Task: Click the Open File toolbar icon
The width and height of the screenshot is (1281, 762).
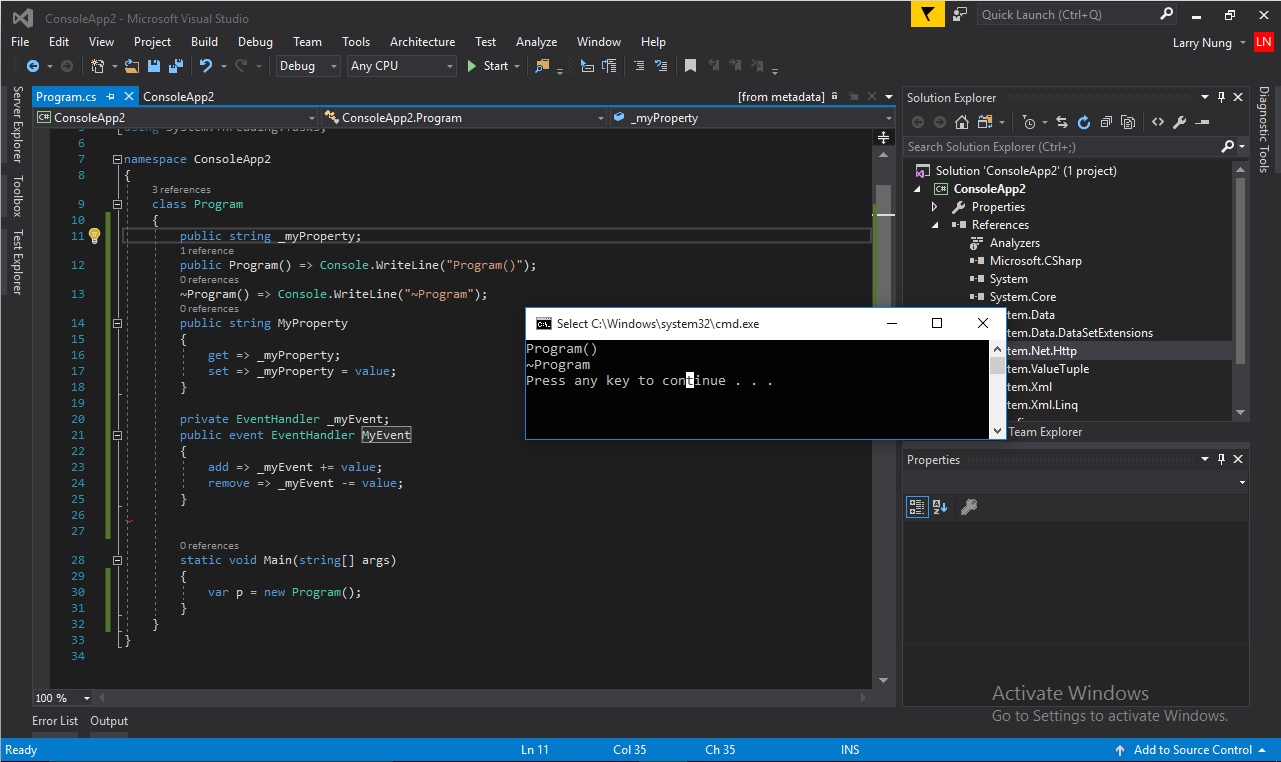Action: (131, 66)
